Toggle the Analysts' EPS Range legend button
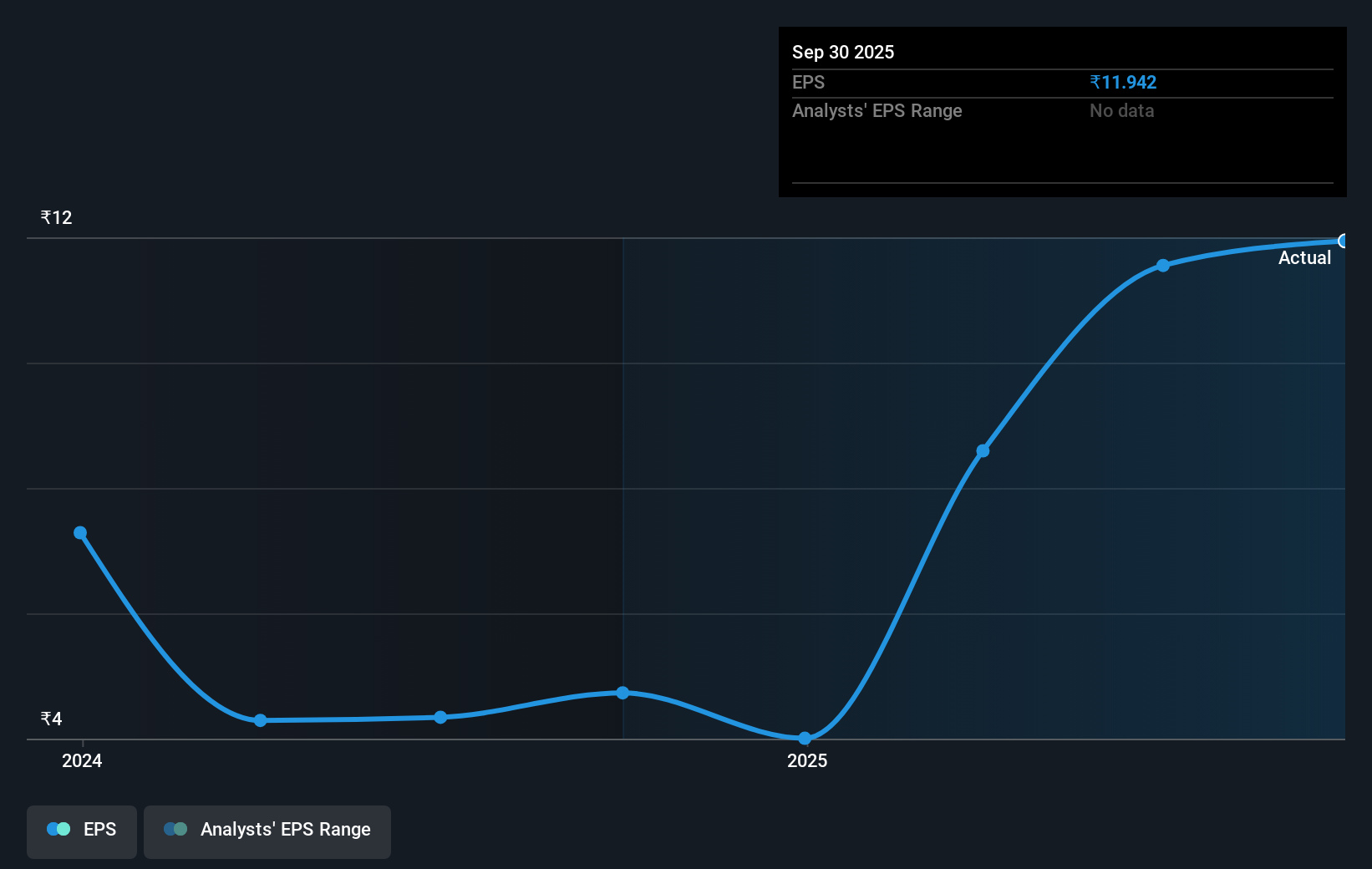1372x869 pixels. point(267,831)
